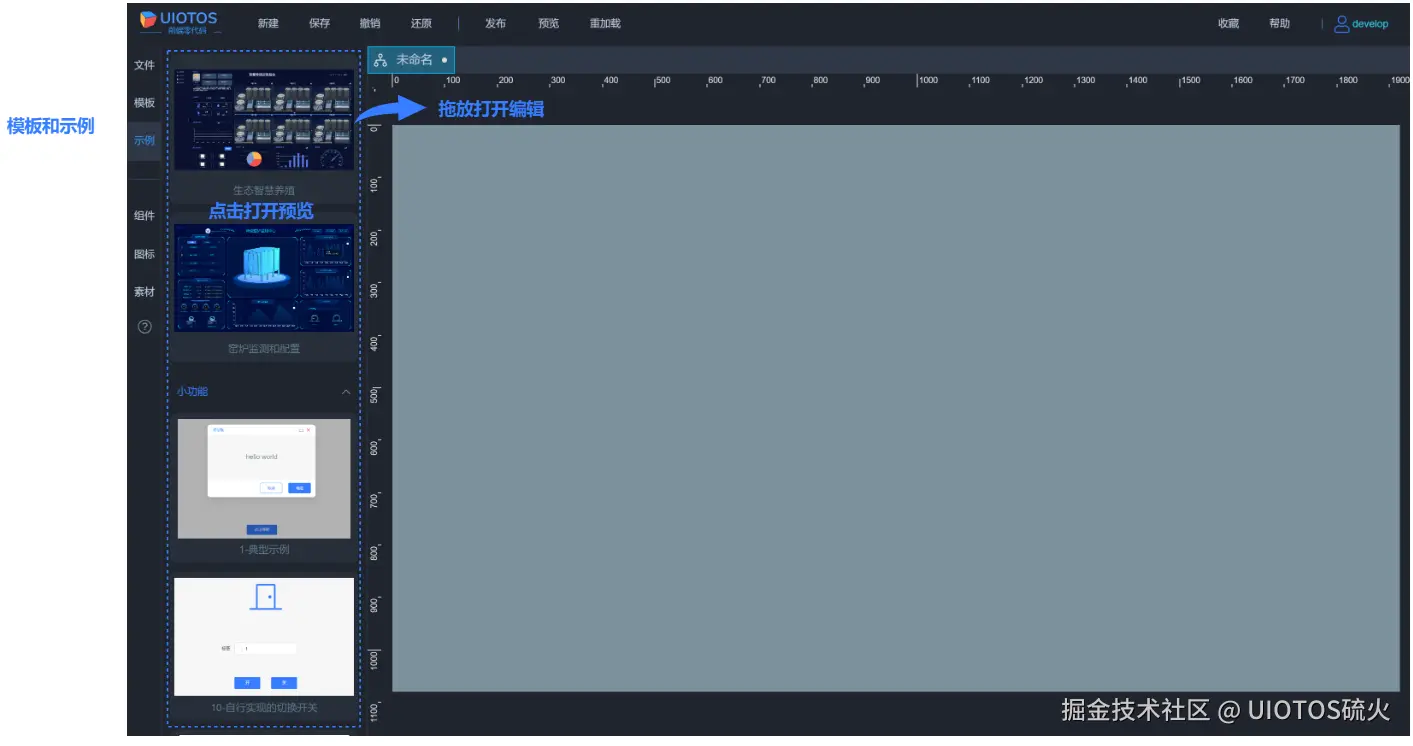Select the 示例 sidebar tab

click(144, 141)
